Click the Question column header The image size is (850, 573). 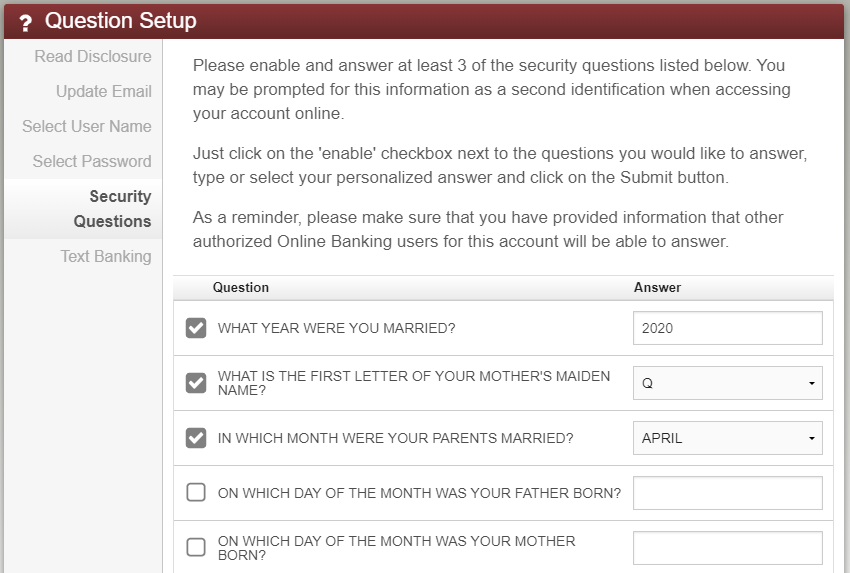pyautogui.click(x=241, y=288)
